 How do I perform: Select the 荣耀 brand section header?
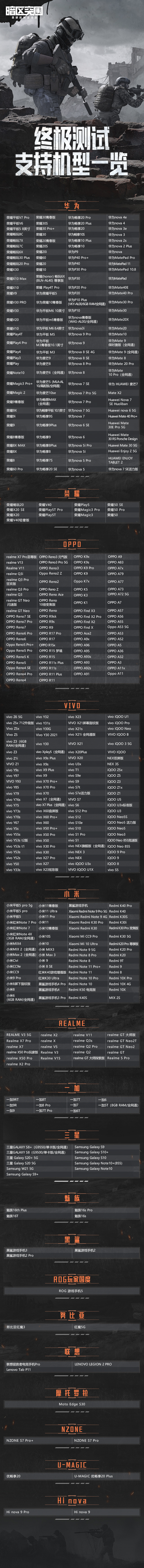(x=72, y=493)
